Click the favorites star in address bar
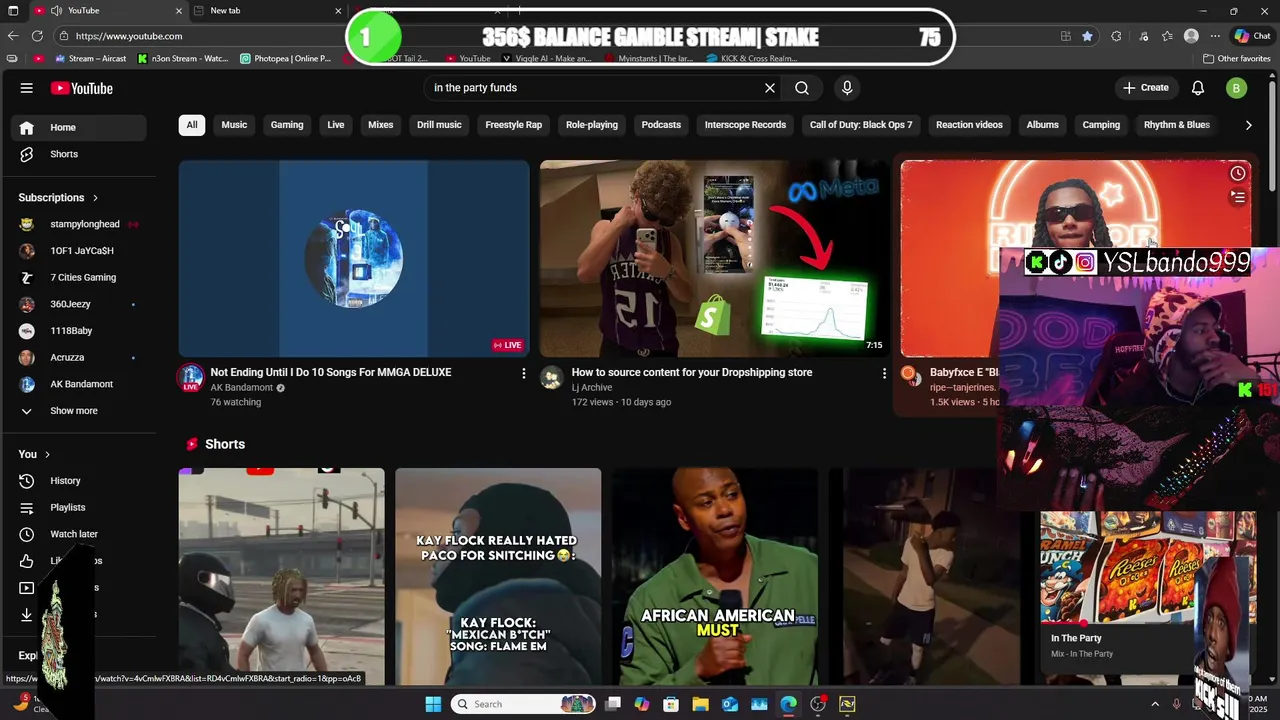The height and width of the screenshot is (720, 1280). coord(1088,36)
